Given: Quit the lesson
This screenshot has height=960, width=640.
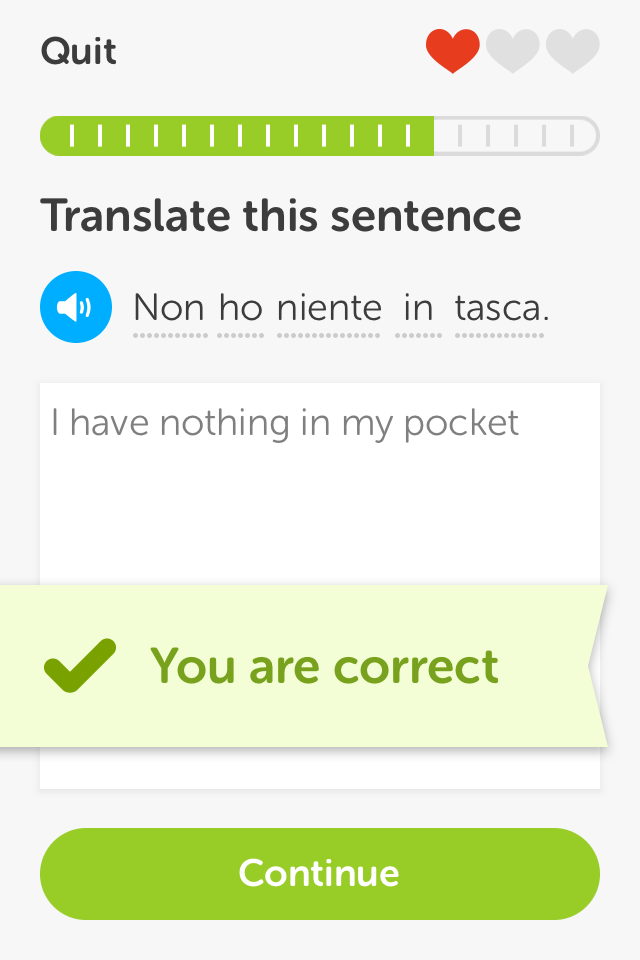Looking at the screenshot, I should click(78, 51).
